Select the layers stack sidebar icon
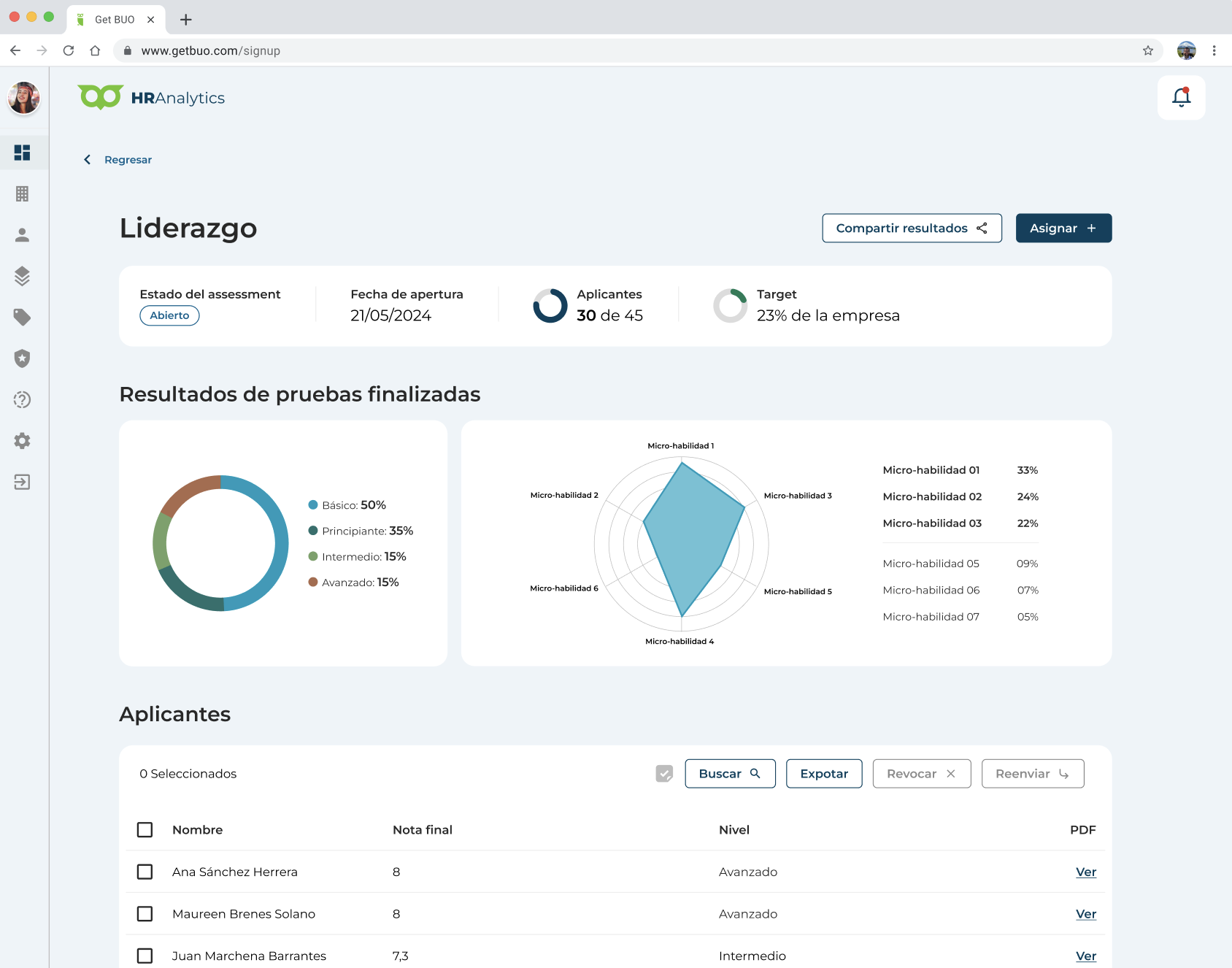Screen dimensions: 1232x968 click(23, 276)
